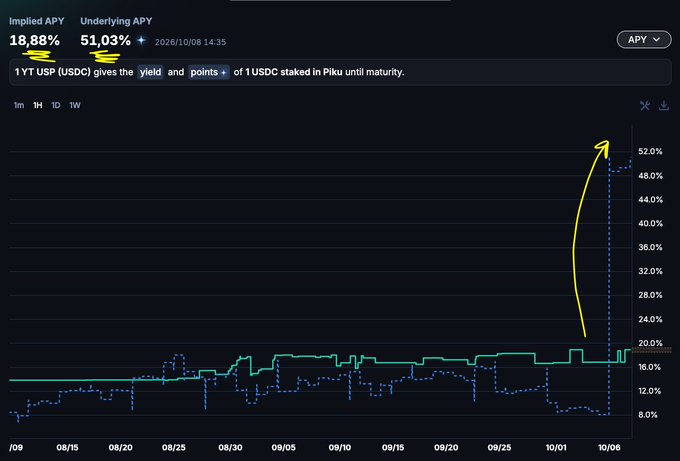Click the 36.0% axis label
The image size is (680, 461).
(x=650, y=247)
